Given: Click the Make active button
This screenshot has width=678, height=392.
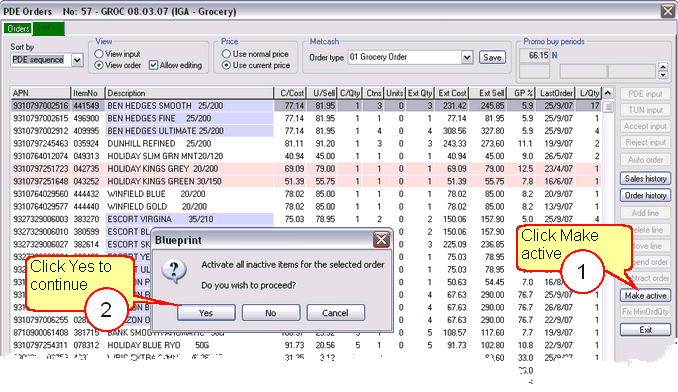Looking at the screenshot, I should 646,295.
